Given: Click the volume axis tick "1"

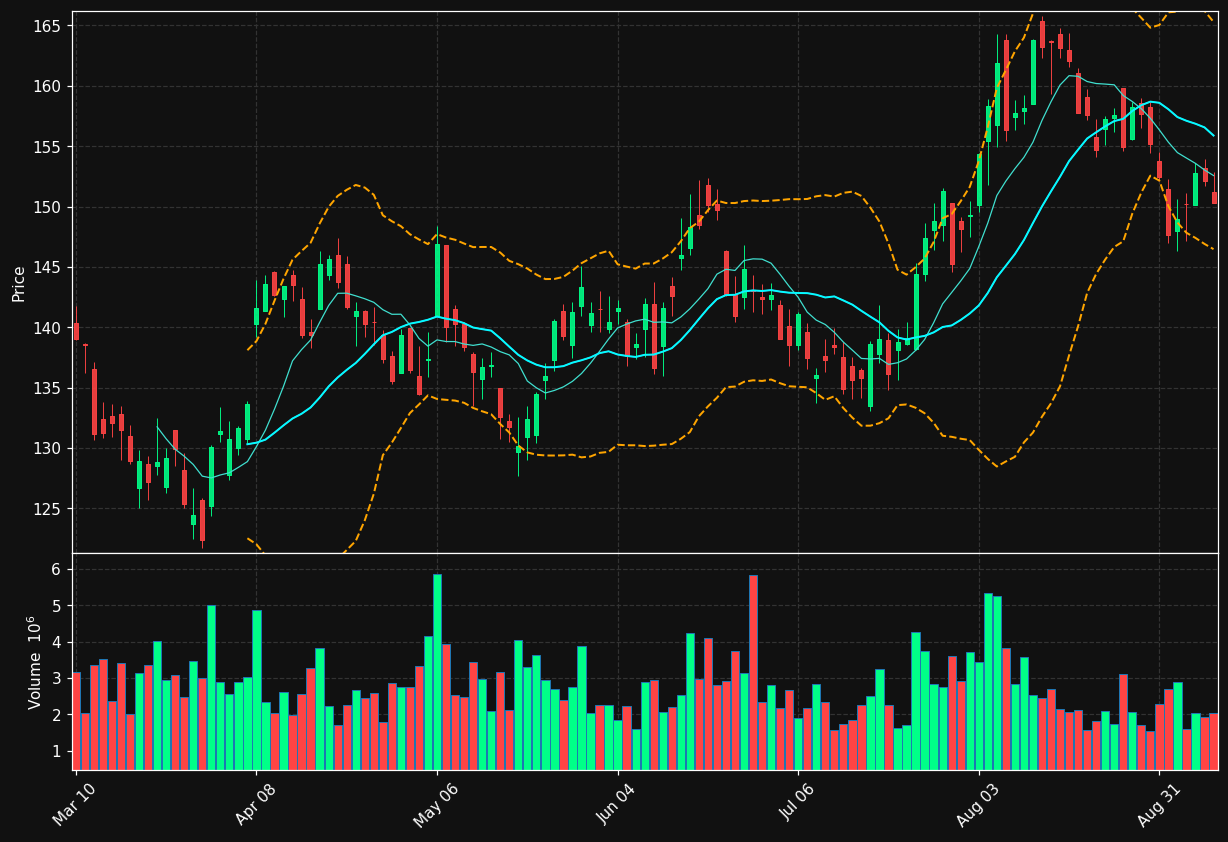Looking at the screenshot, I should click(x=56, y=751).
